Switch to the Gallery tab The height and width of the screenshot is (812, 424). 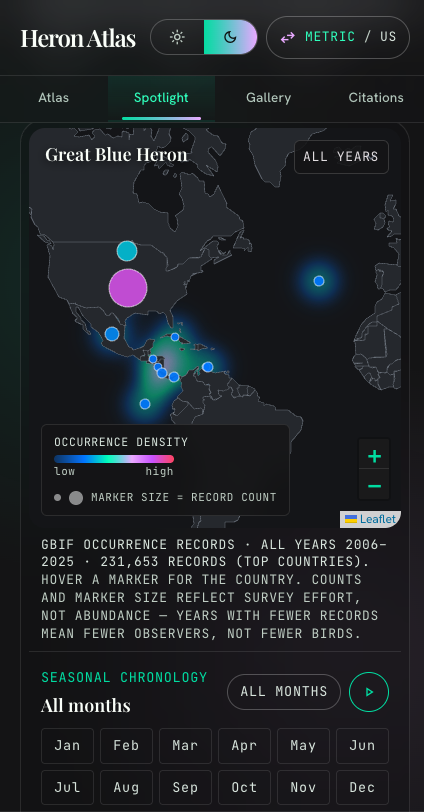click(x=268, y=98)
